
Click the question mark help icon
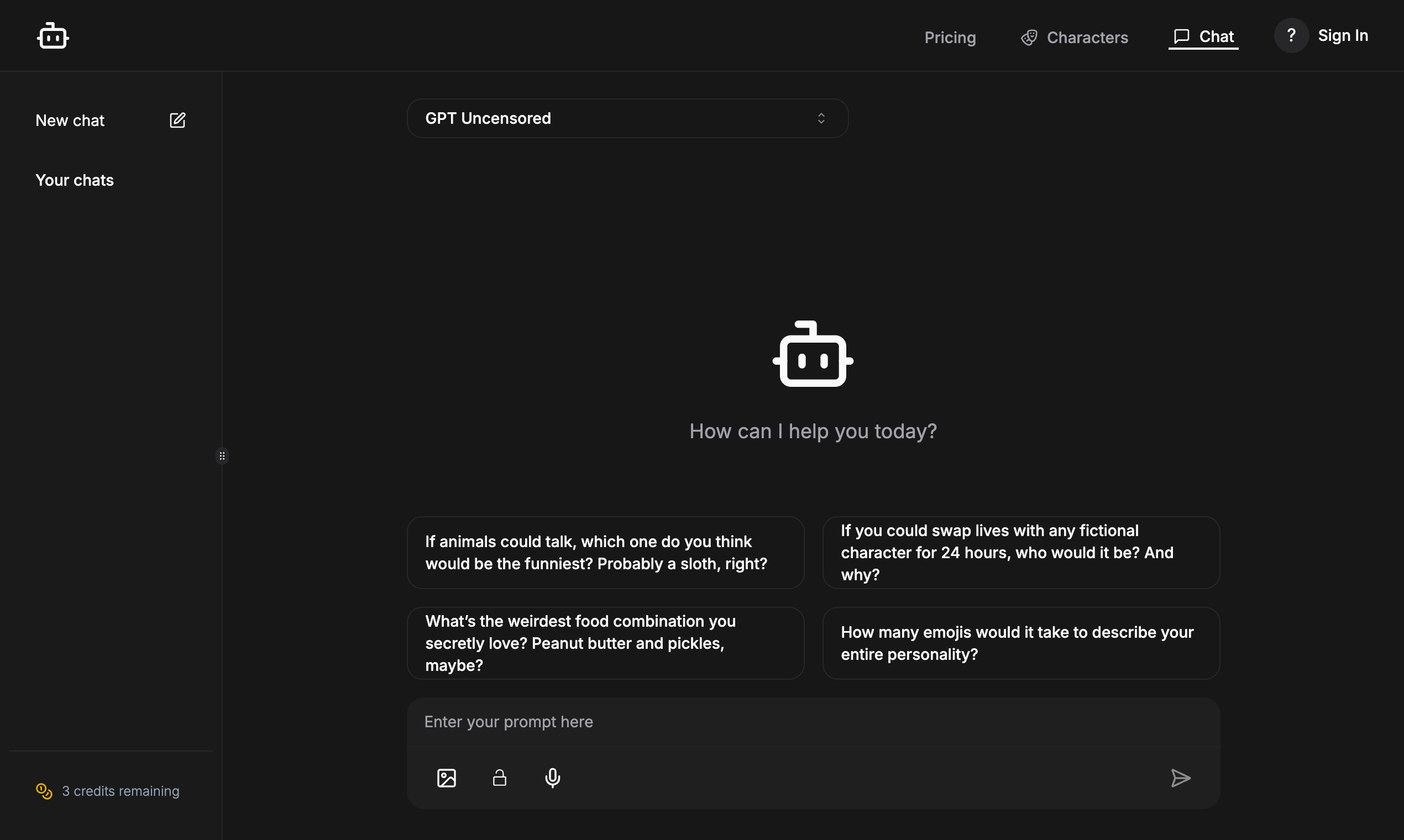click(1291, 36)
